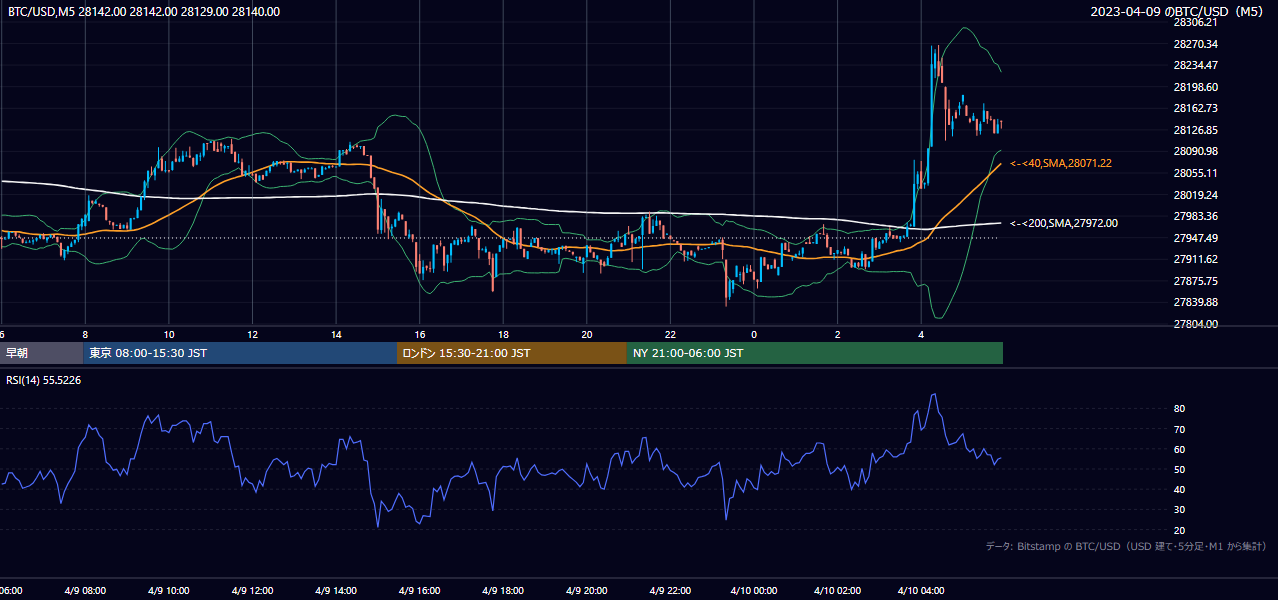Click the 27983.36 price axis label
This screenshot has height=600, width=1278.
[1195, 216]
